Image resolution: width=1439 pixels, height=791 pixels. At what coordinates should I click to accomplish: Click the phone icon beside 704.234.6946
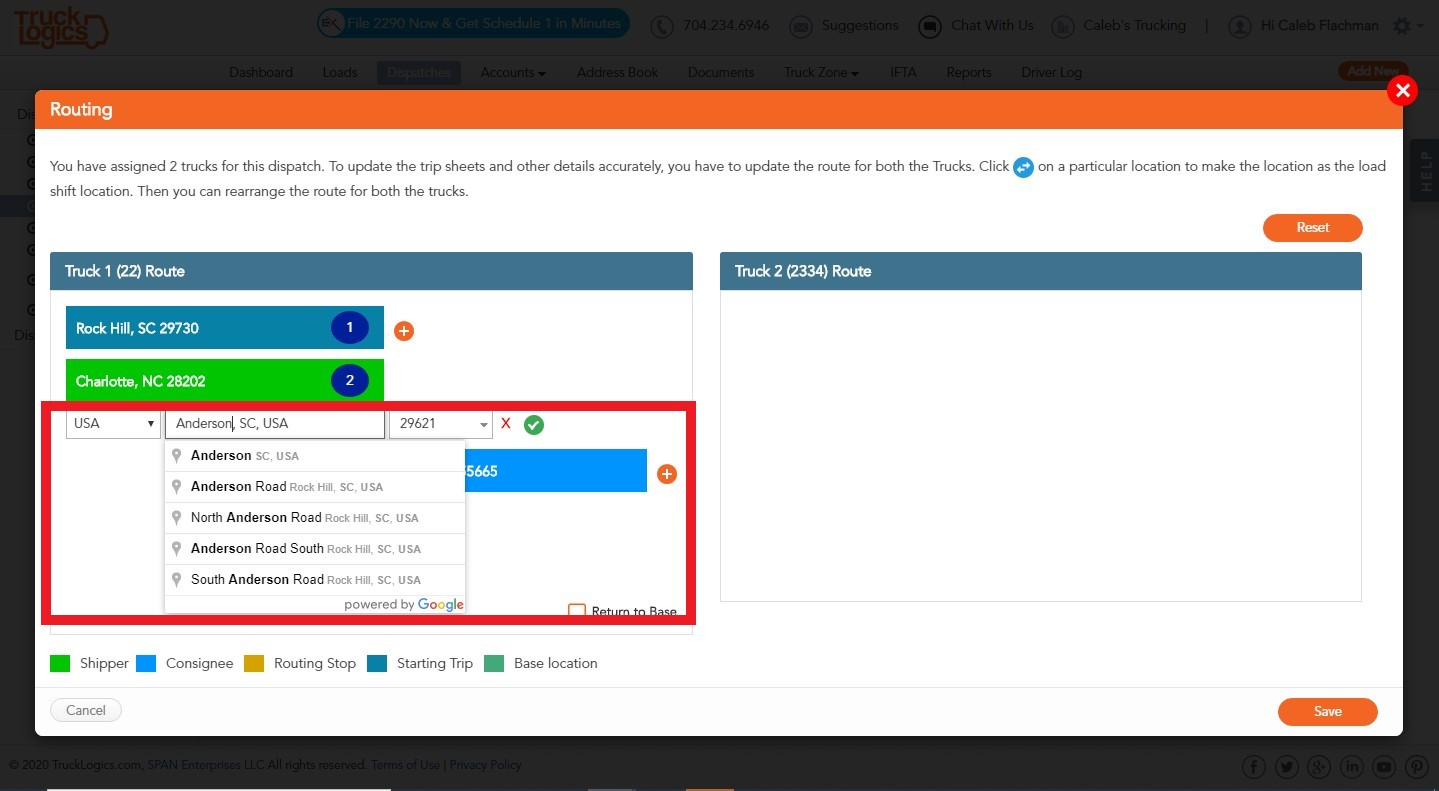point(662,26)
